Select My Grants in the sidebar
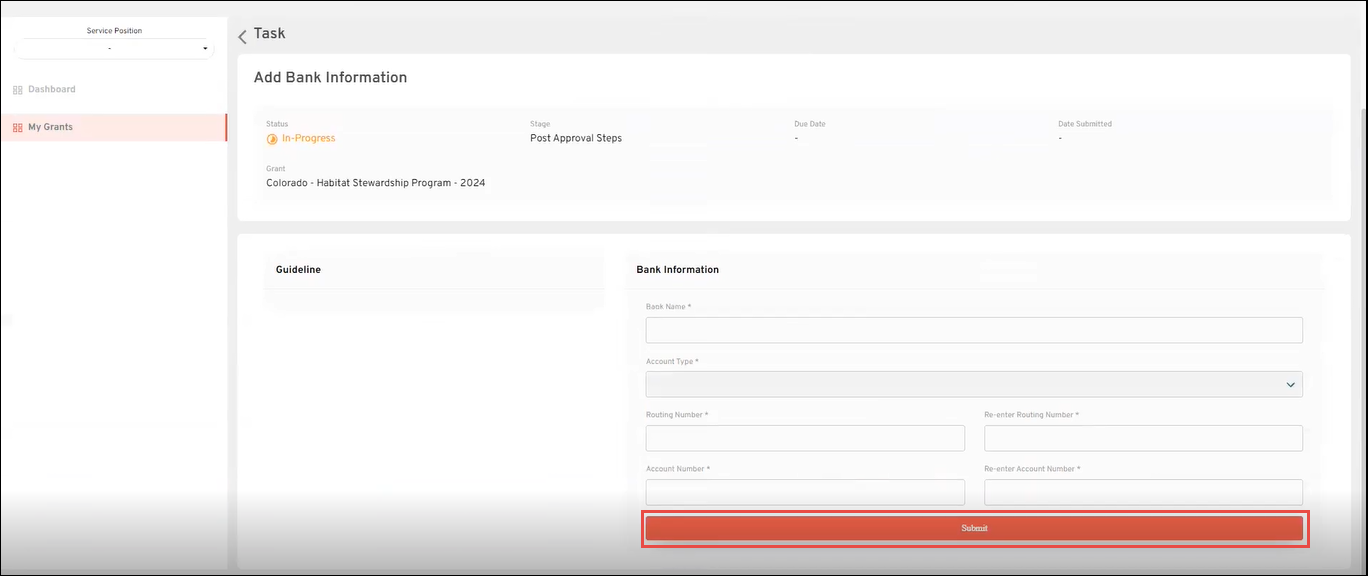1368x576 pixels. 50,128
